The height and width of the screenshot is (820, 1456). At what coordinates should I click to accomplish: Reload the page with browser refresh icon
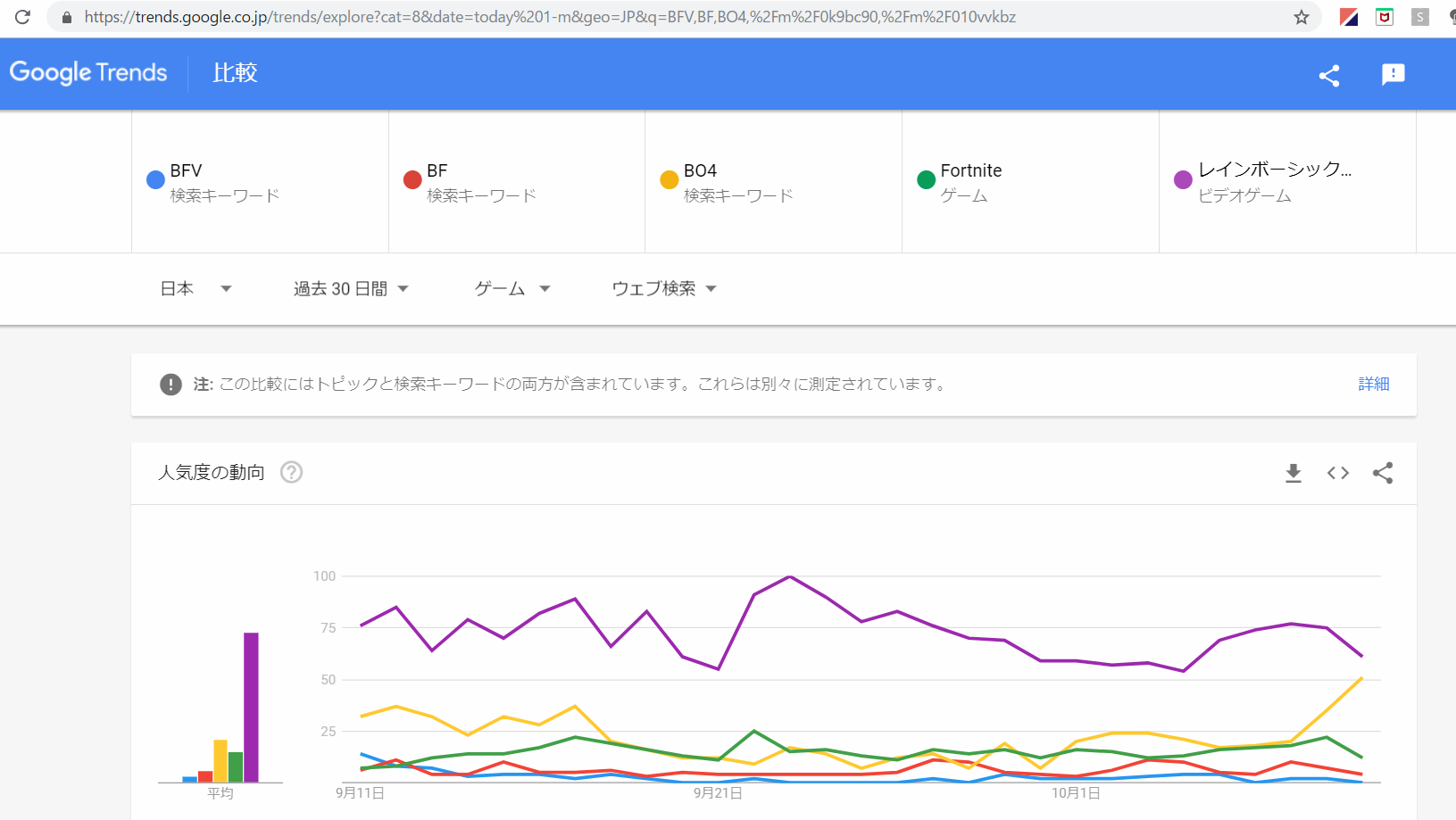pos(22,17)
